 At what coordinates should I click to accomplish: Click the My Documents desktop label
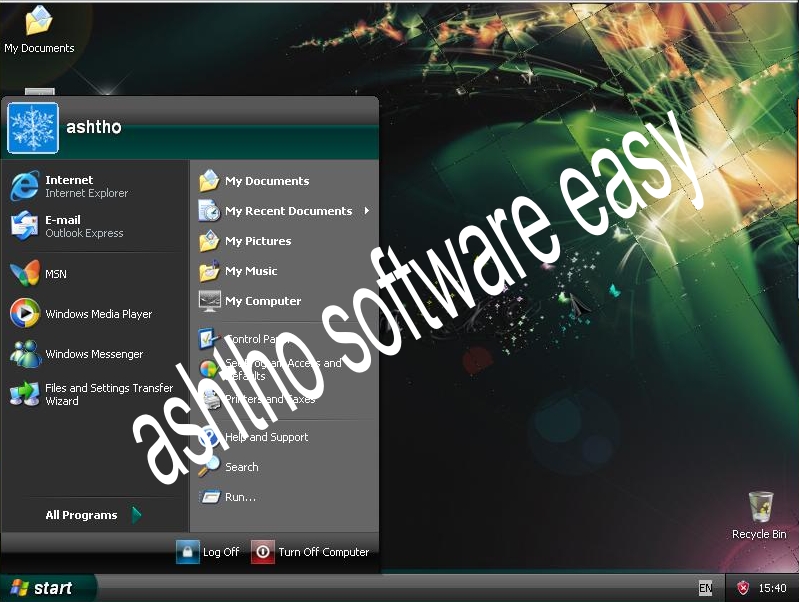click(39, 48)
